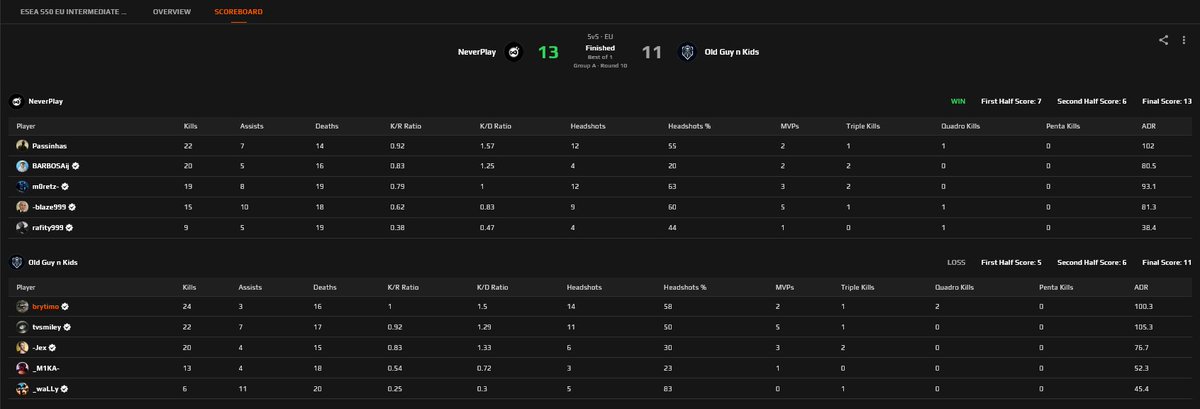Open _waLLy player profile

coord(46,388)
